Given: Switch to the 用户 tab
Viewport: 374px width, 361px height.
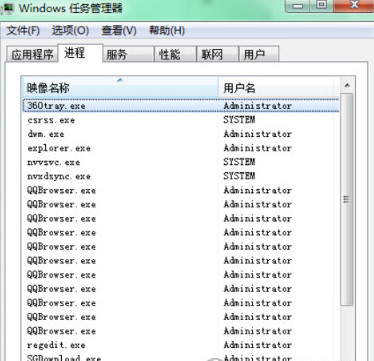Looking at the screenshot, I should click(x=259, y=54).
